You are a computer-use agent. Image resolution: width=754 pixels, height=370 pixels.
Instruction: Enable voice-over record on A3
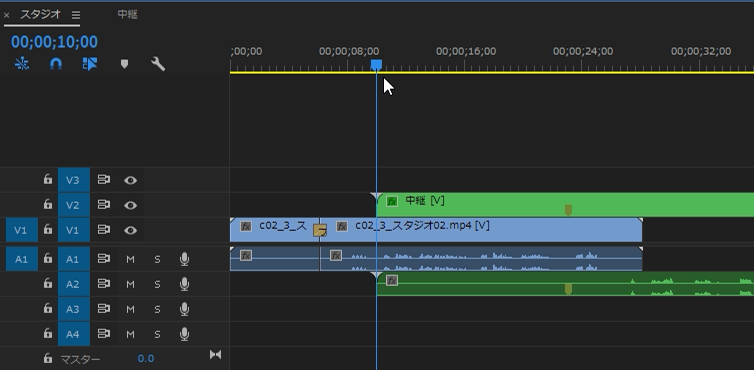point(184,309)
